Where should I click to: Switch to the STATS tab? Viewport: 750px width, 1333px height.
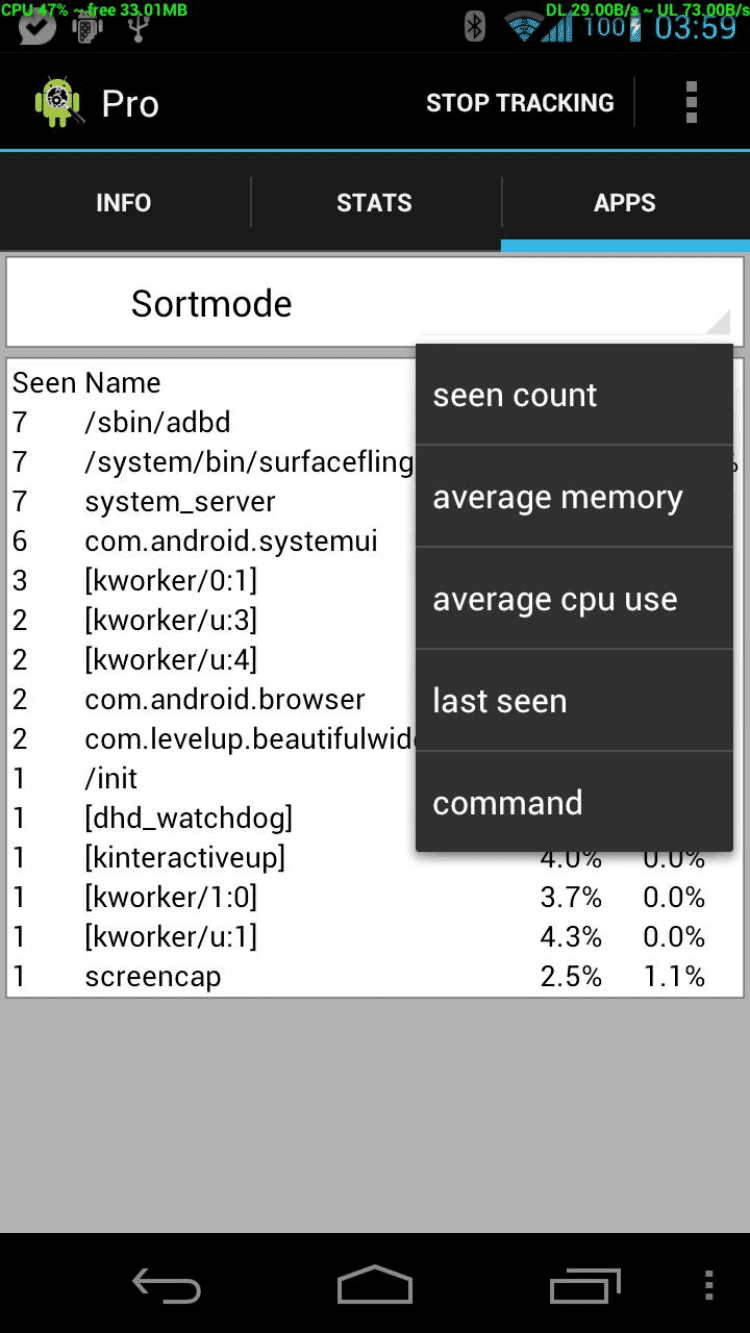point(374,203)
